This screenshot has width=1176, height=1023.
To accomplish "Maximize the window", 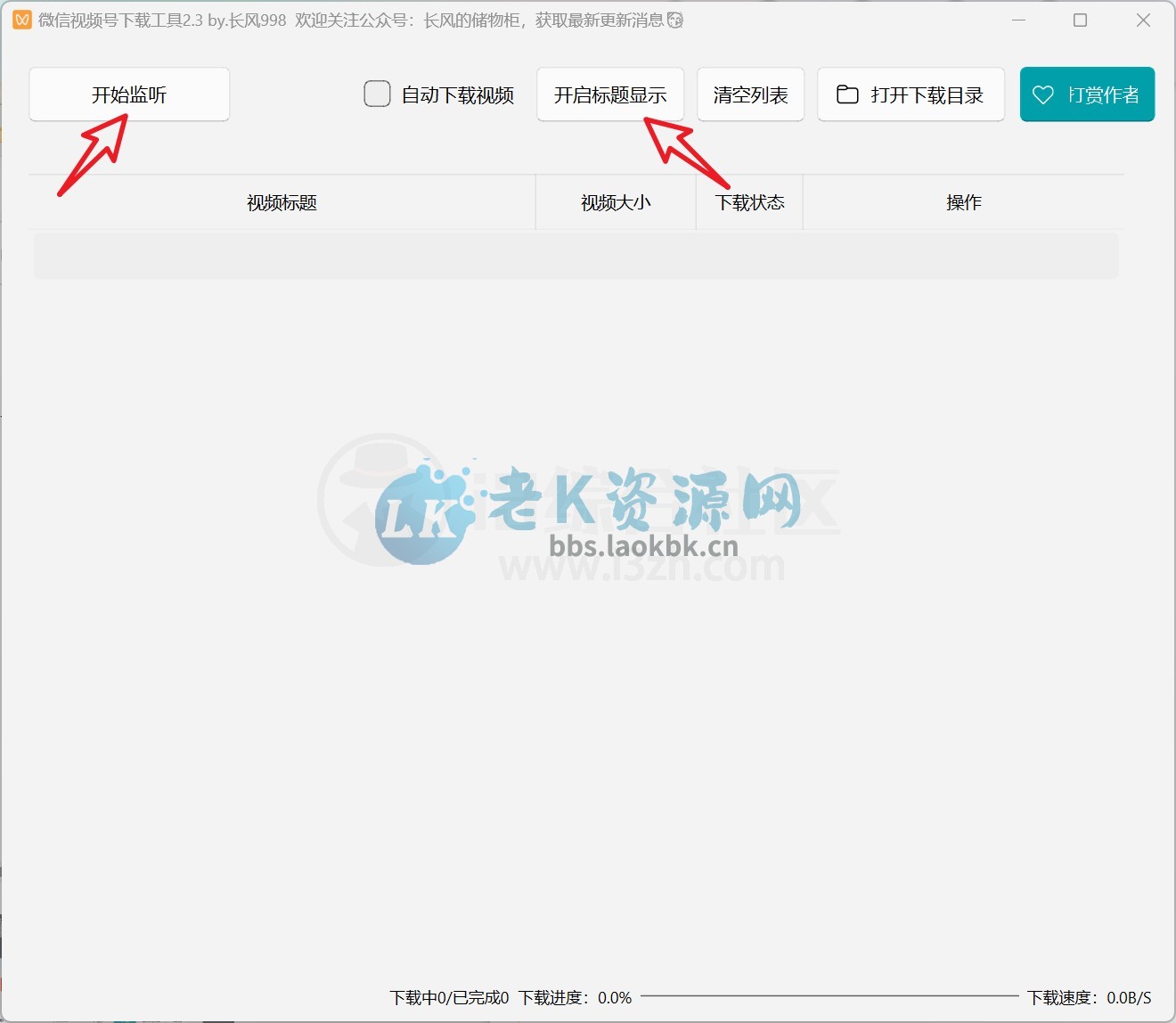I will 1080,20.
